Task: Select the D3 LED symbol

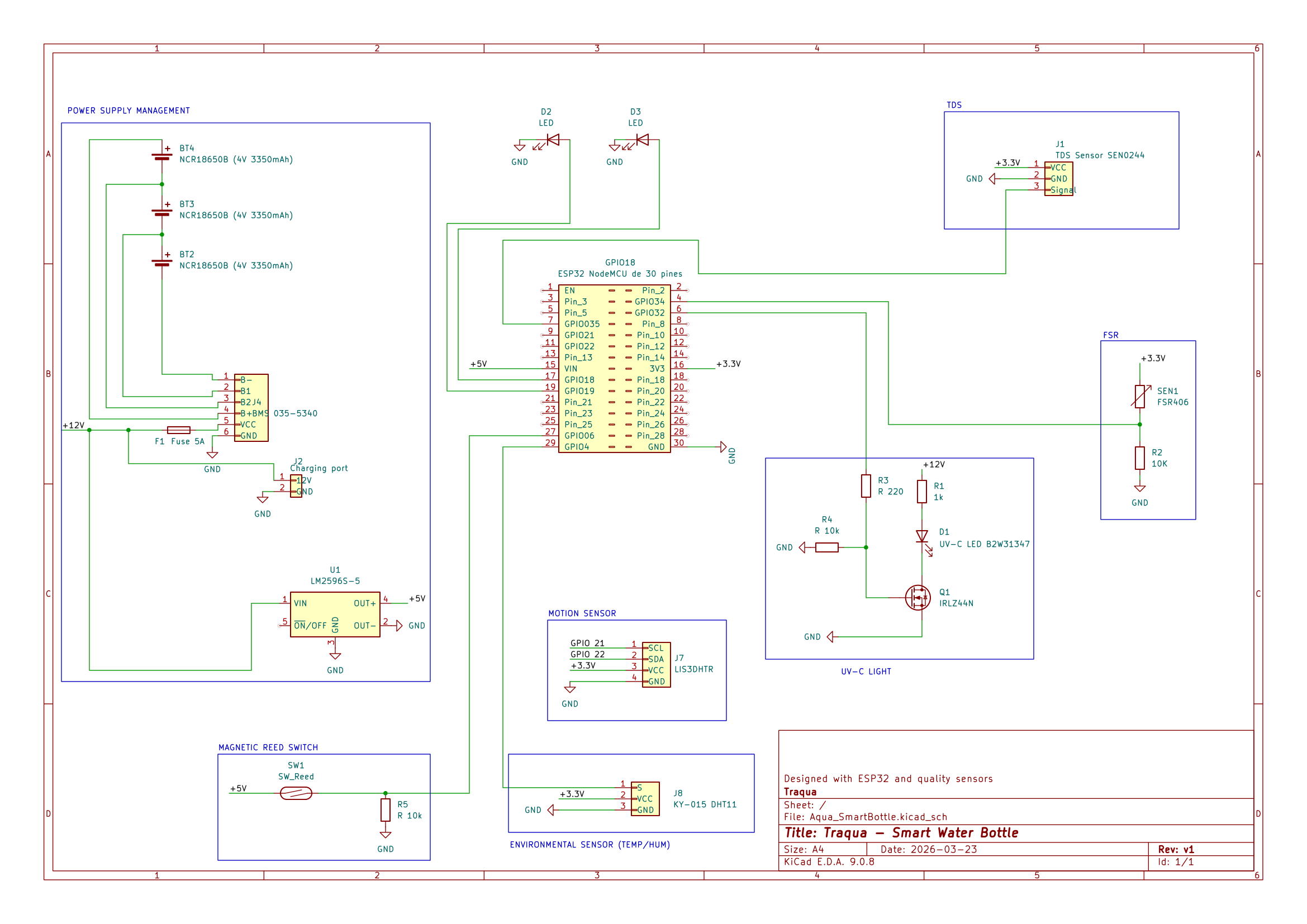Action: coord(642,140)
